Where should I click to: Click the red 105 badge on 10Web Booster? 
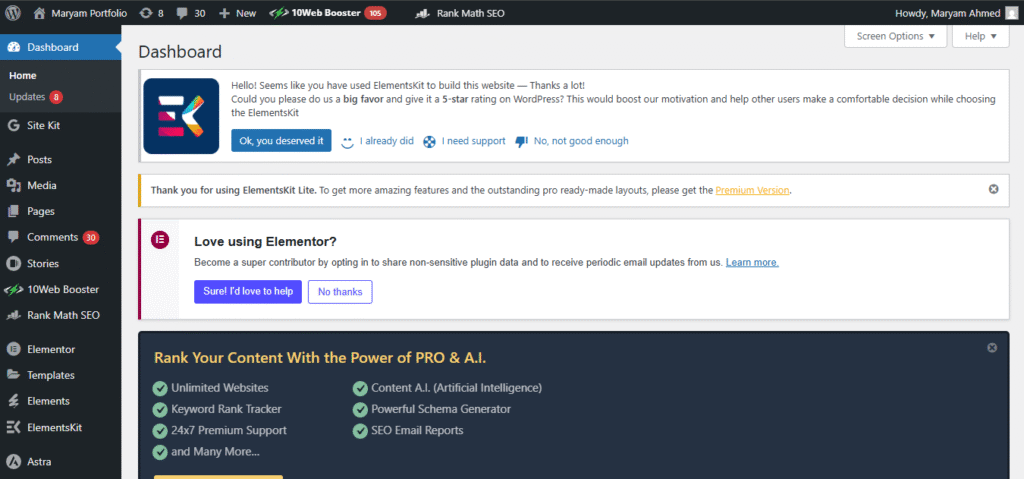[x=375, y=12]
